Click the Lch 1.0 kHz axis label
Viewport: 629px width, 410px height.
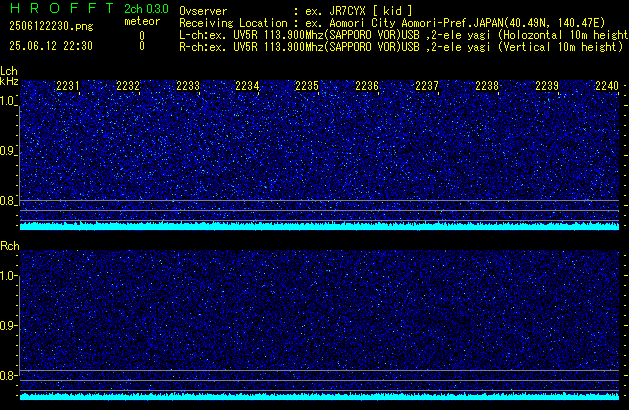8,101
